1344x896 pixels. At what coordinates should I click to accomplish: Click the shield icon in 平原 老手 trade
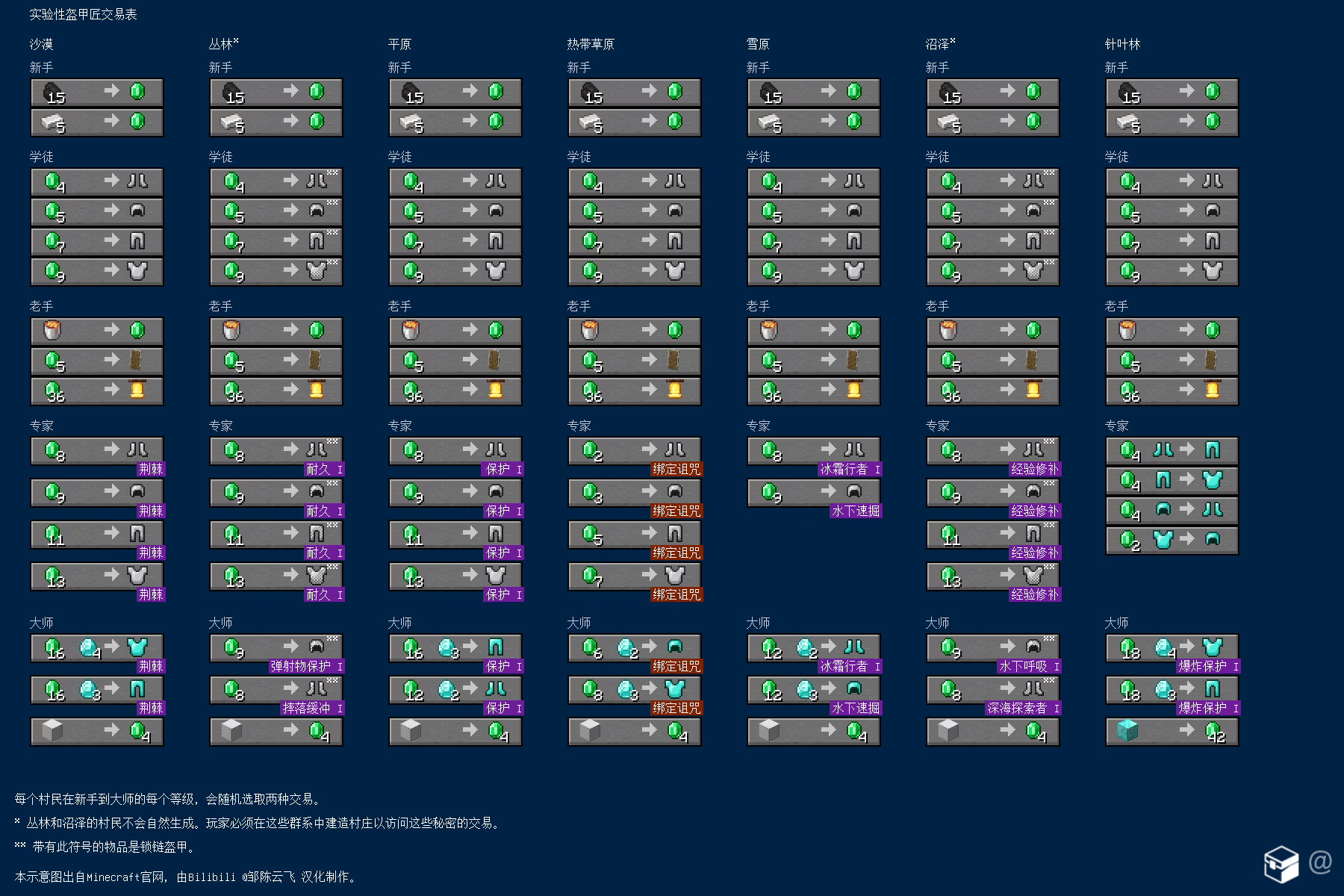(495, 360)
